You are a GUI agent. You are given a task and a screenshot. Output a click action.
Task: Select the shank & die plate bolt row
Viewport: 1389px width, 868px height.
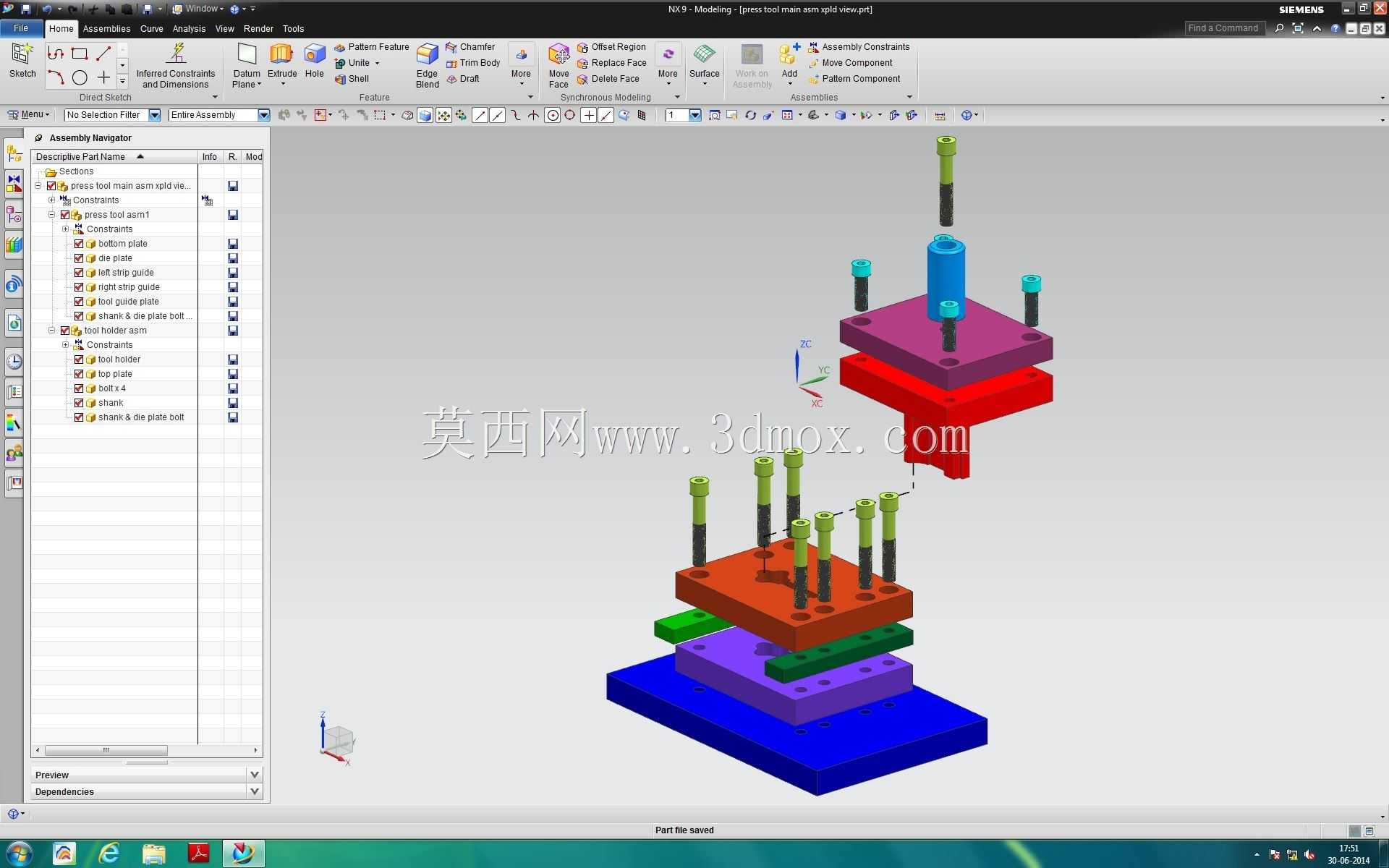click(x=141, y=417)
